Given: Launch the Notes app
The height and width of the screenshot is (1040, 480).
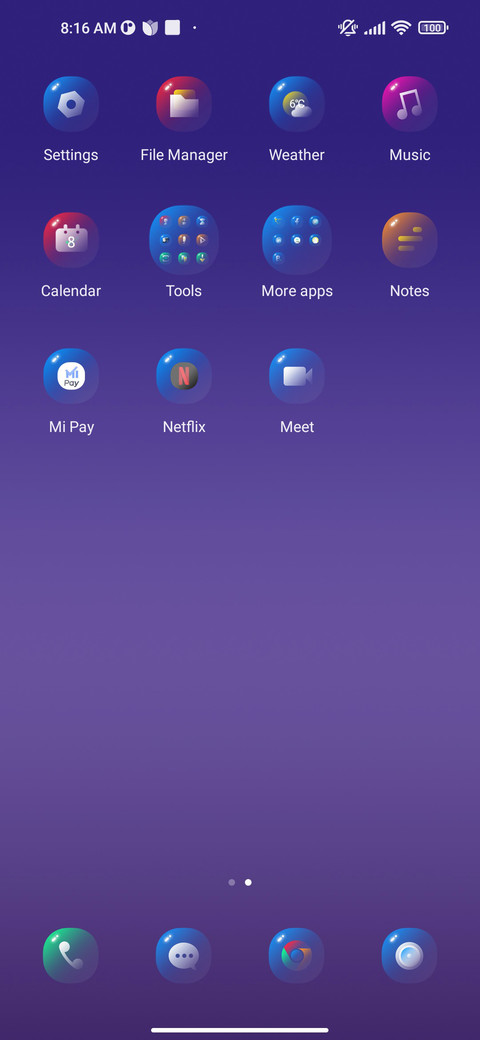Looking at the screenshot, I should [409, 240].
